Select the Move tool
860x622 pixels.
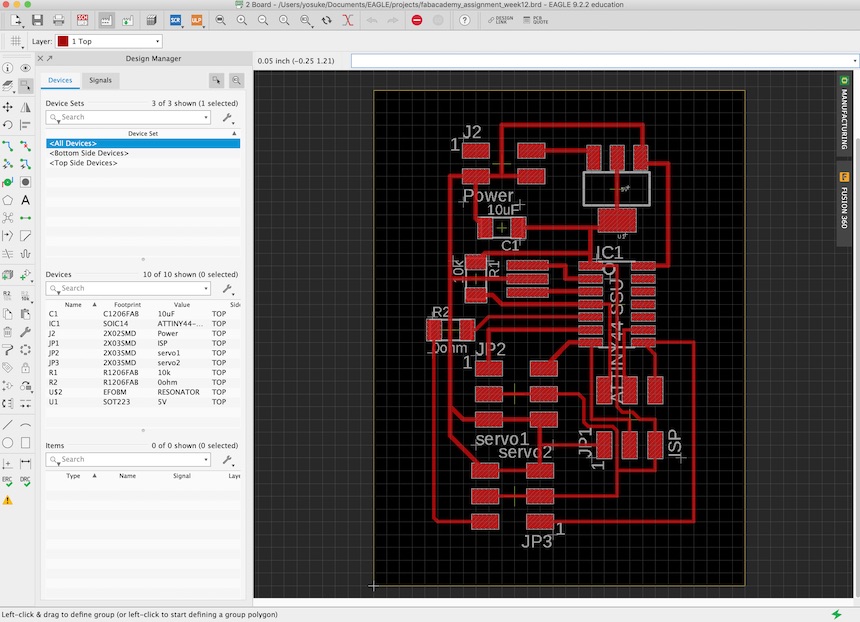[x=8, y=106]
